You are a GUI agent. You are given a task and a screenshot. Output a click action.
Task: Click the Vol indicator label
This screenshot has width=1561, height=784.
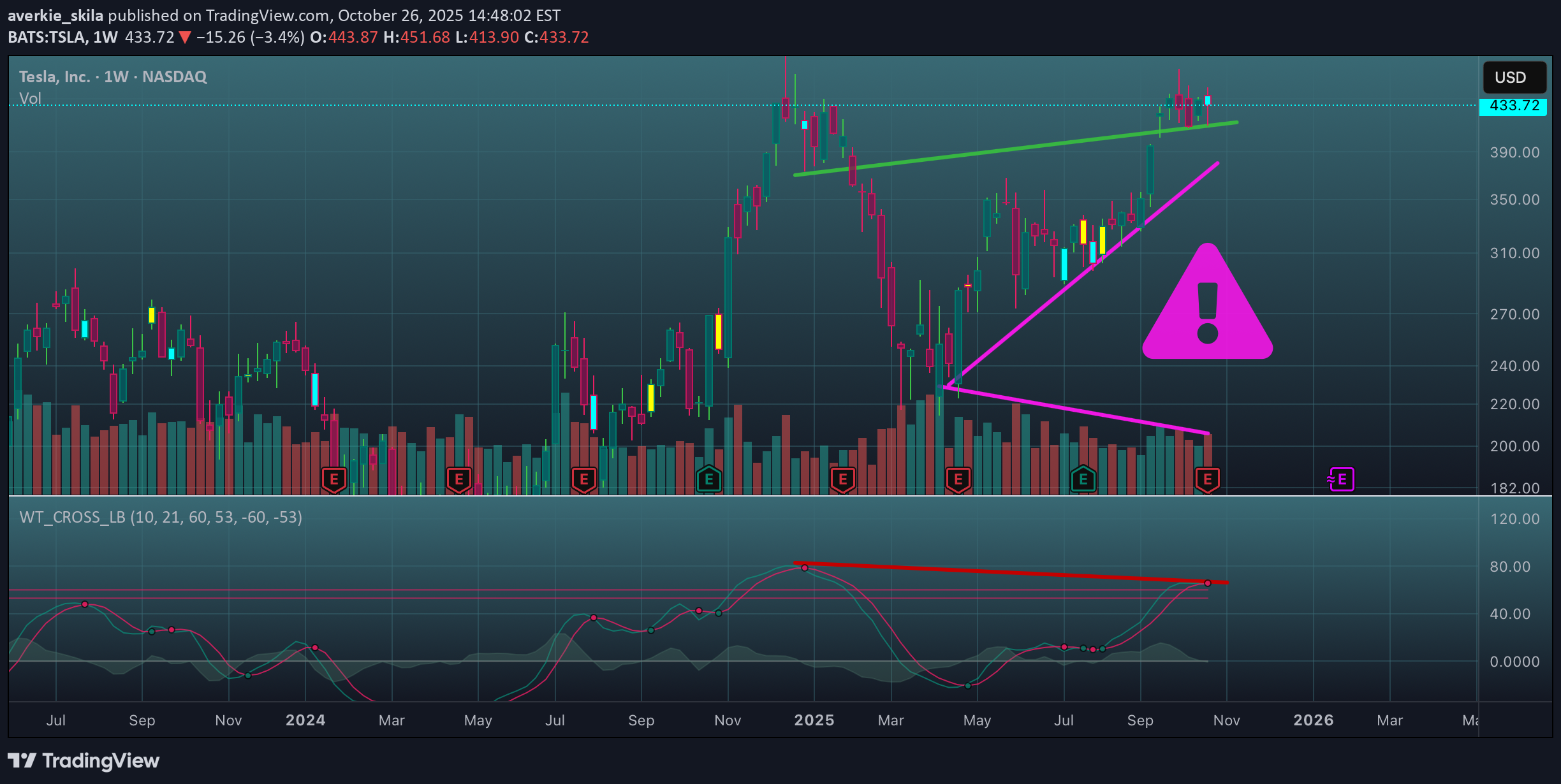coord(30,99)
